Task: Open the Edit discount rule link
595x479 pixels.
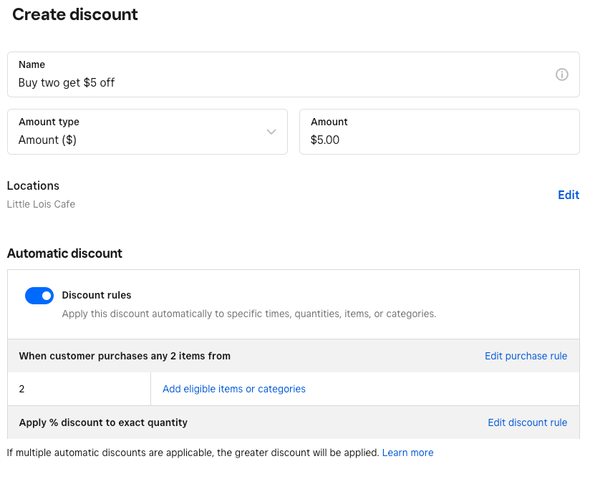Action: coord(527,422)
